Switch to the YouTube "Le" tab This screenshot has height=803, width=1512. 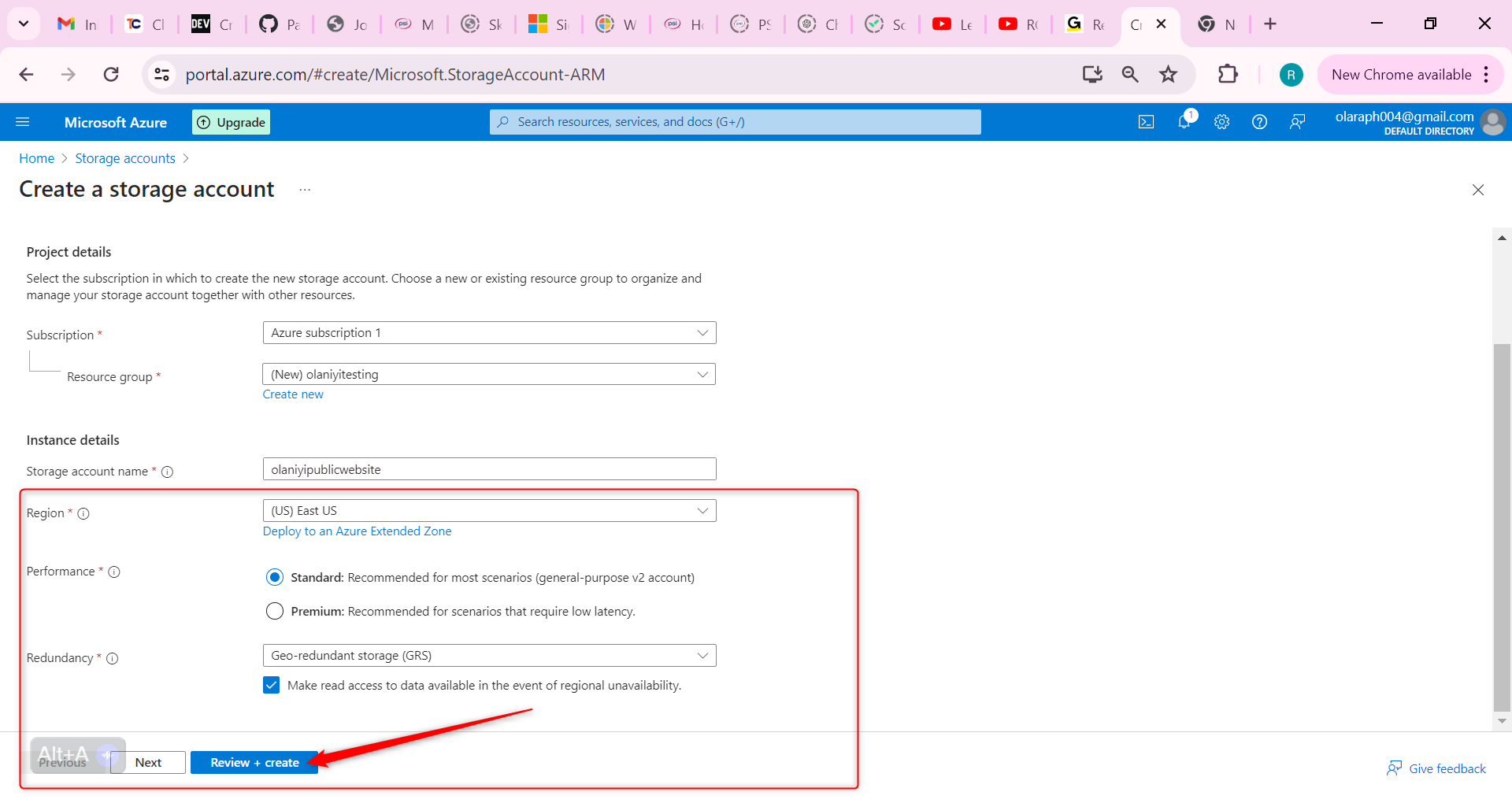point(951,24)
